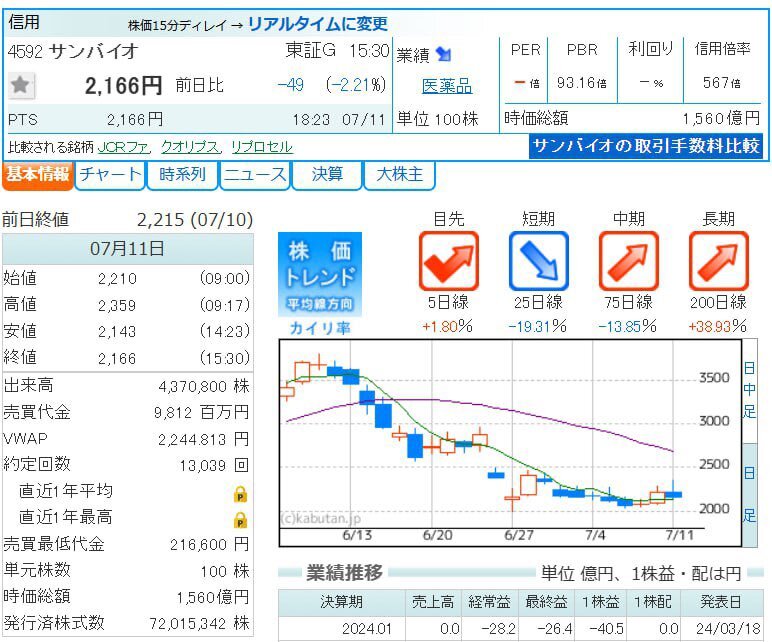Click the 前日比 -49 value
The height and width of the screenshot is (642, 772).
[x=290, y=85]
